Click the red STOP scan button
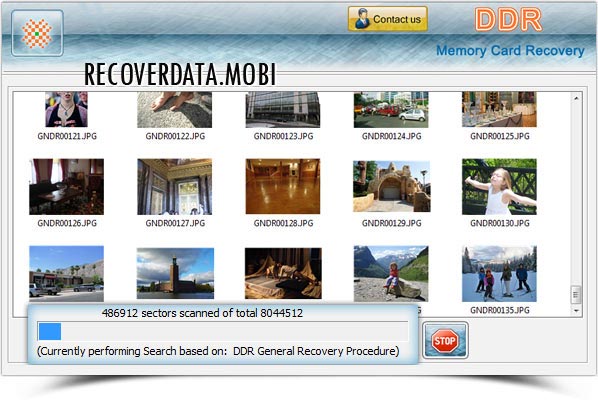This screenshot has width=598, height=401. click(445, 340)
